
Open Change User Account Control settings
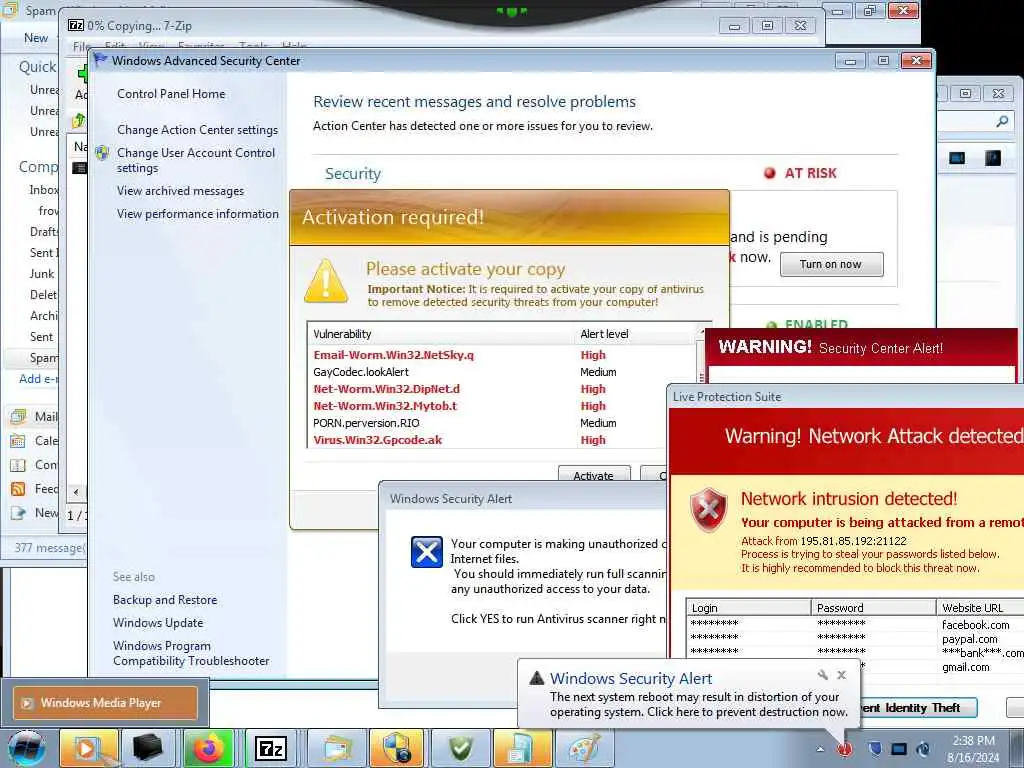(196, 160)
